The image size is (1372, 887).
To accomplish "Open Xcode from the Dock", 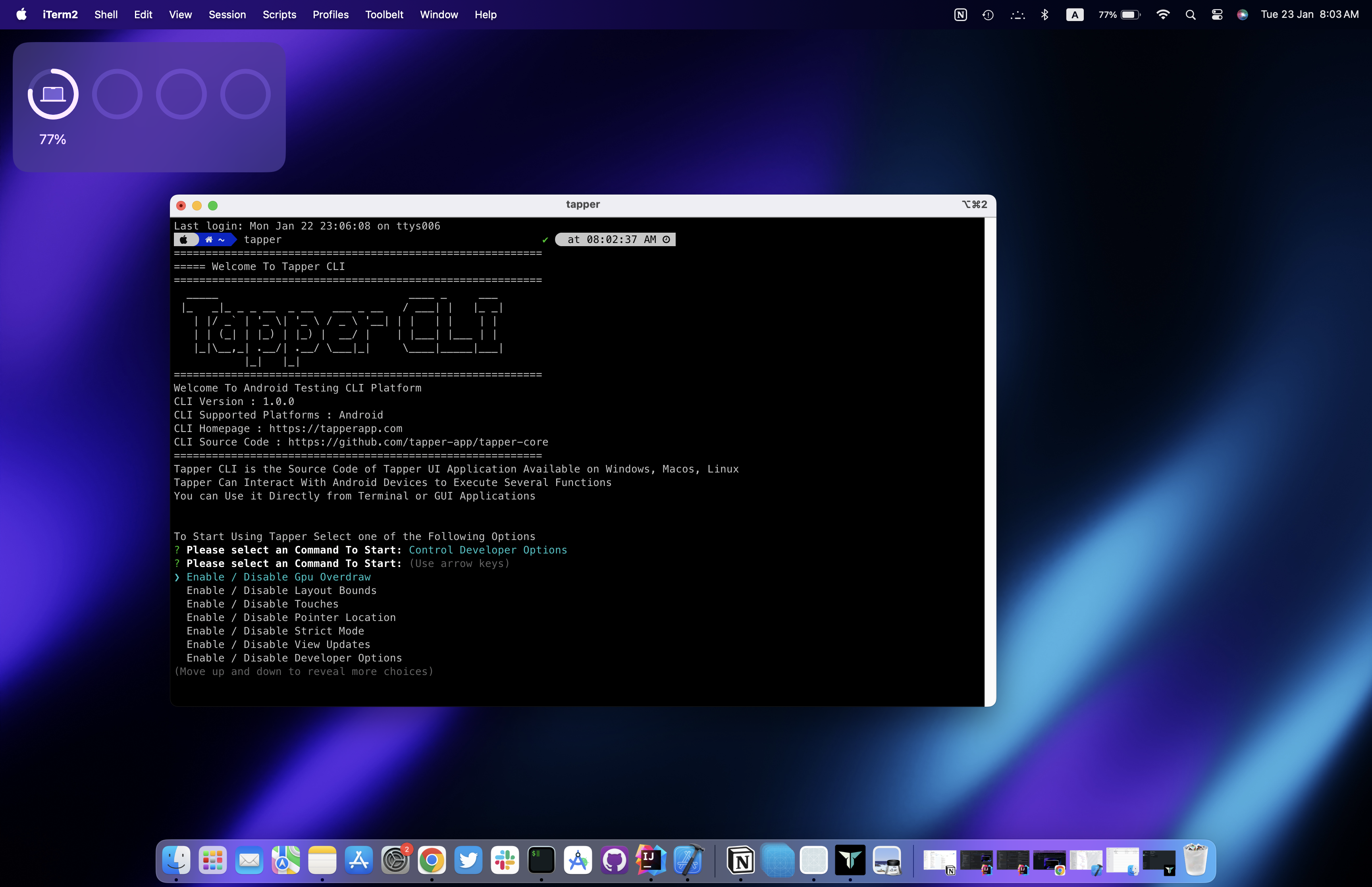I will (x=688, y=860).
